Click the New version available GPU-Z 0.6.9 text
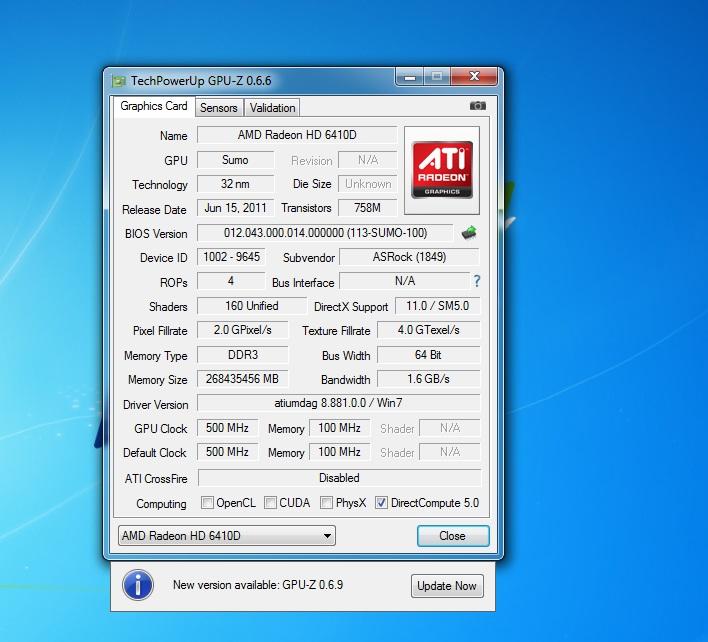 click(258, 585)
